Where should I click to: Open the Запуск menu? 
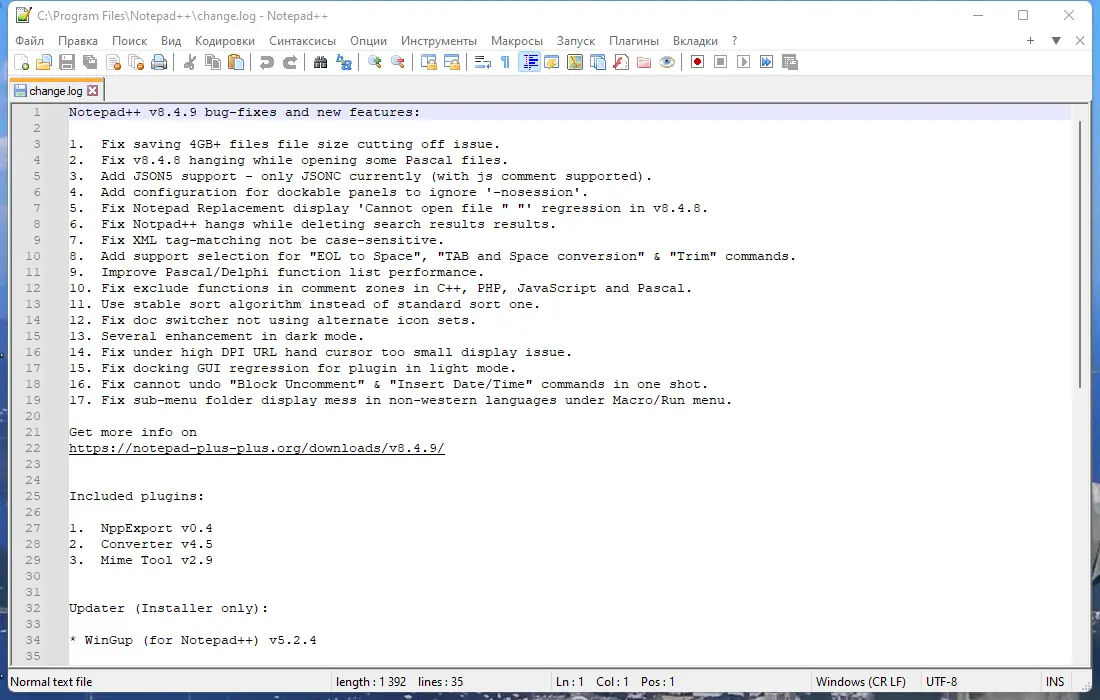(x=576, y=41)
